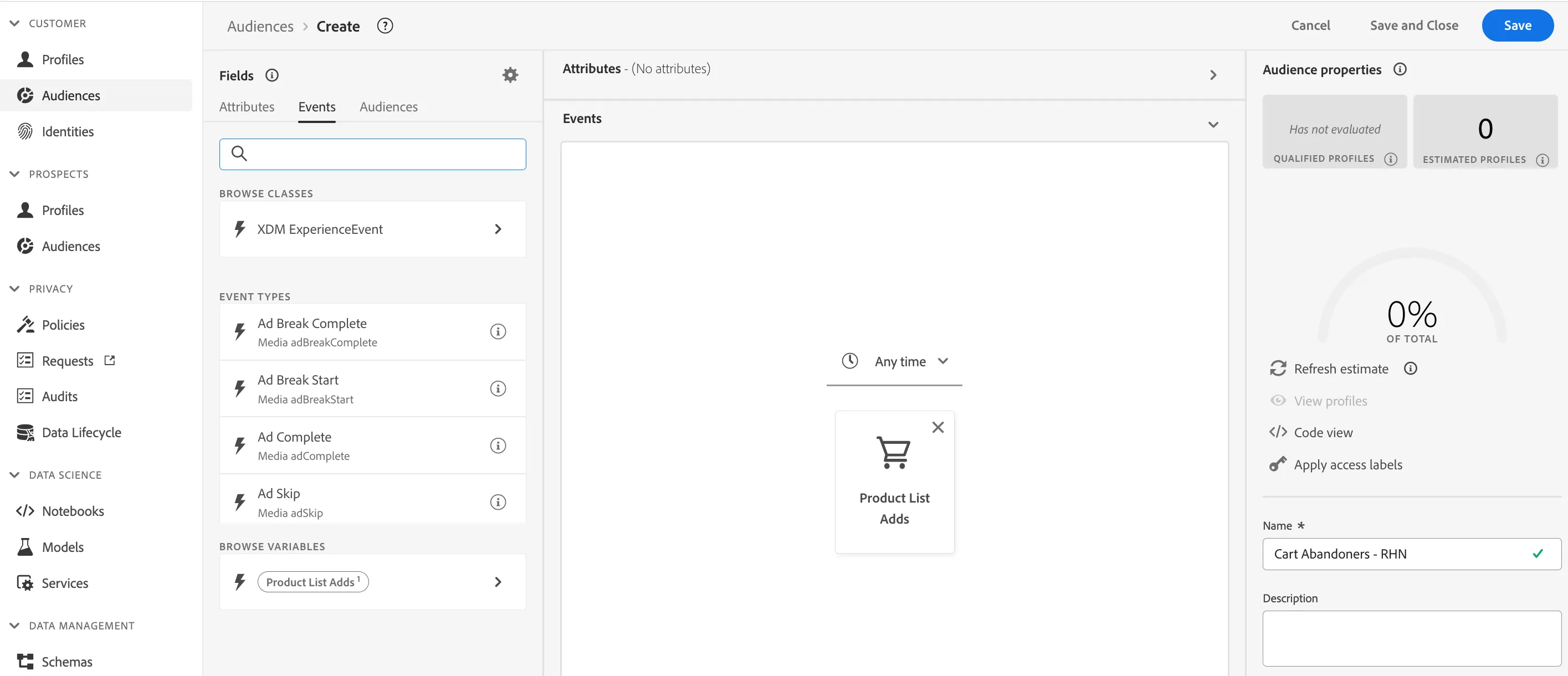Viewport: 1568px width, 676px height.
Task: Click the Description text area
Action: click(1412, 639)
